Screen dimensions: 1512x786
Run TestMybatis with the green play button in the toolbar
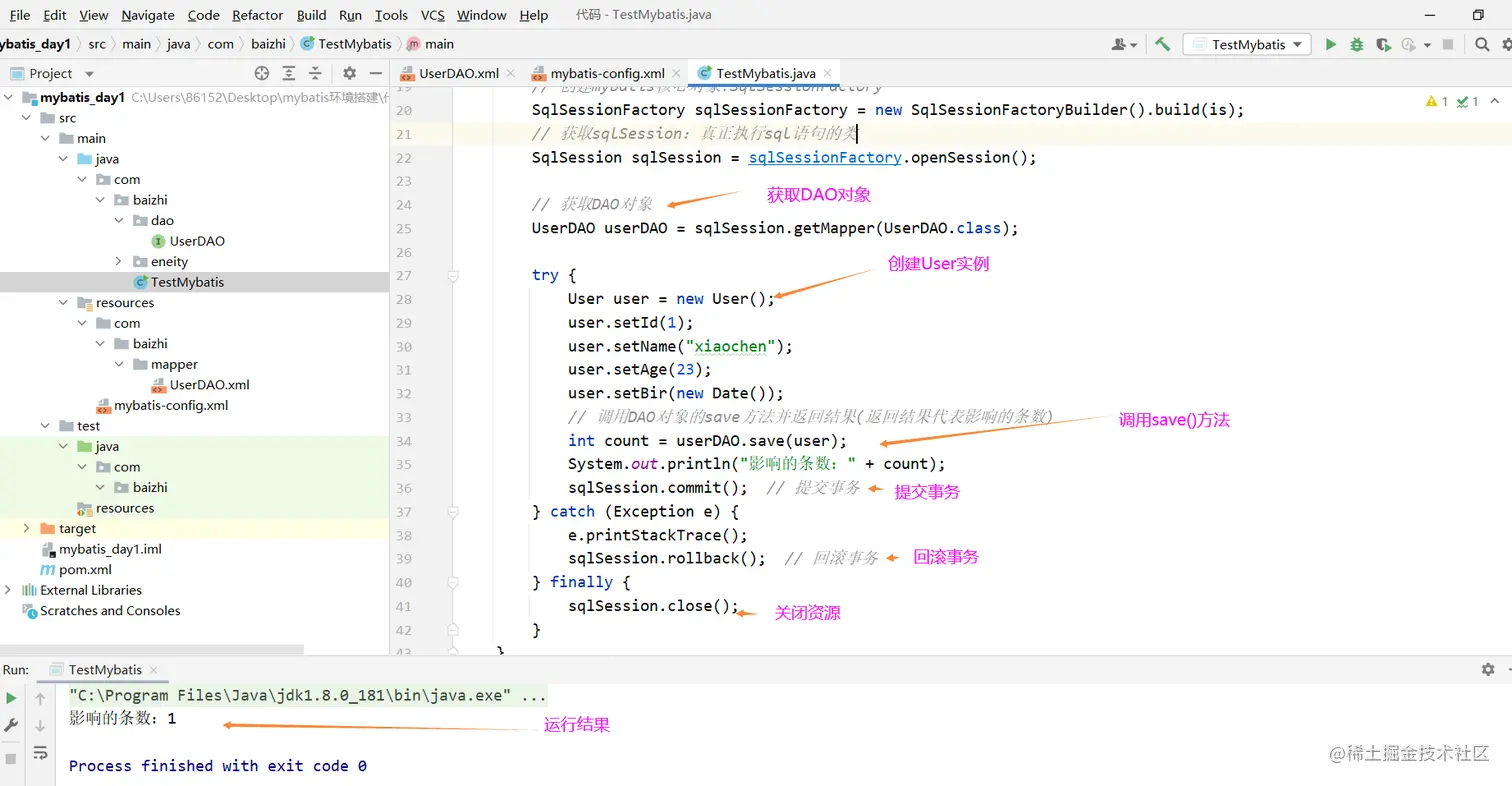click(x=1330, y=44)
